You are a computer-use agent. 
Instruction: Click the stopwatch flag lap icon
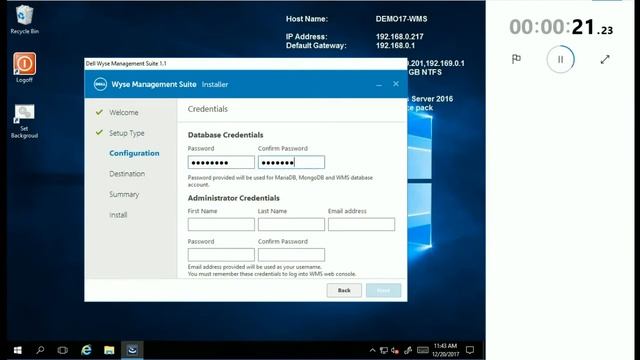click(516, 59)
